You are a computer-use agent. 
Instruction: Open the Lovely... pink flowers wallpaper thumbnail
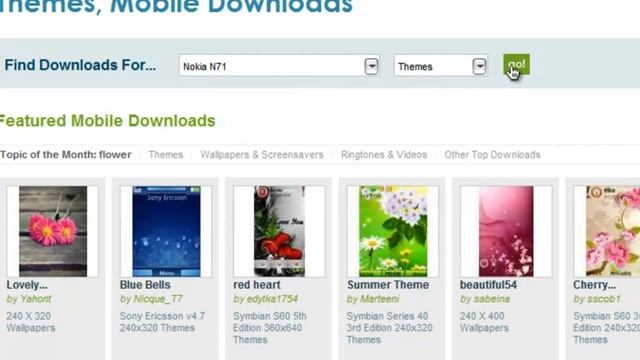point(53,231)
